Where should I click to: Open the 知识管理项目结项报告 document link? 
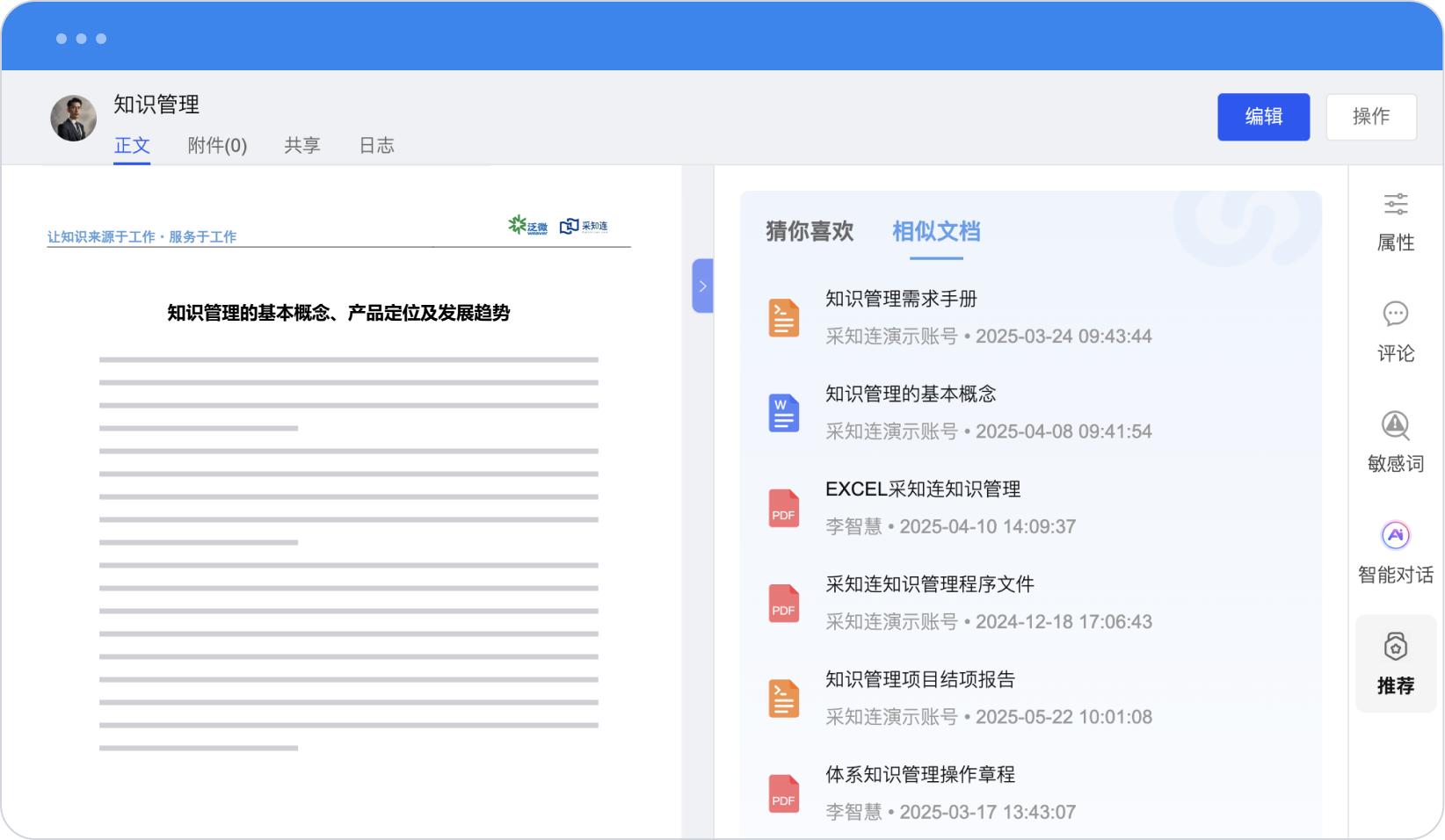point(919,679)
